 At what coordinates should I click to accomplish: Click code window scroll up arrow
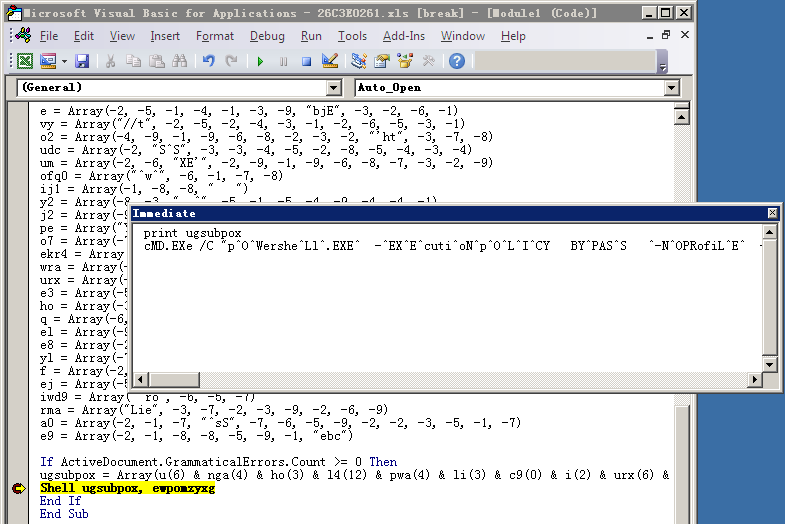(682, 117)
